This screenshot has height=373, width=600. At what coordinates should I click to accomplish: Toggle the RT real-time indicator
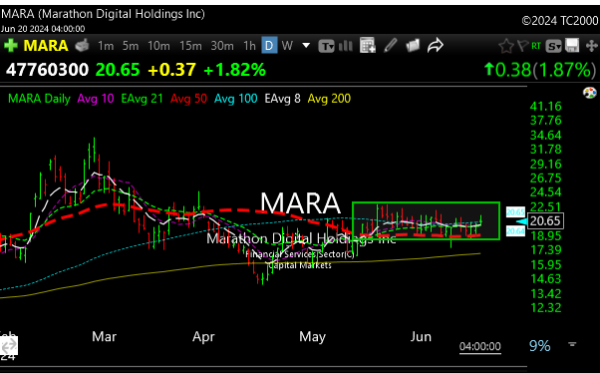[536, 46]
